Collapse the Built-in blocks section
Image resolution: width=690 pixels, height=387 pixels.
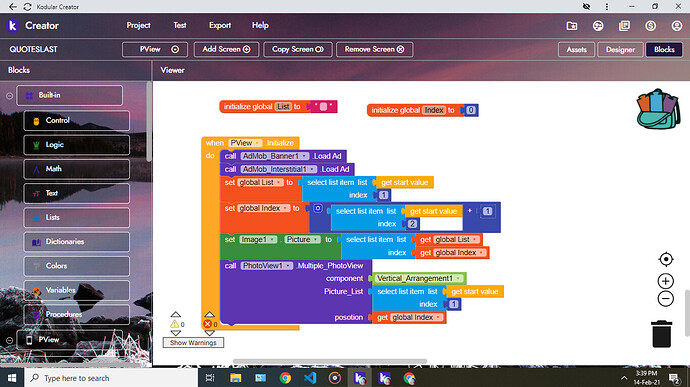(9, 96)
